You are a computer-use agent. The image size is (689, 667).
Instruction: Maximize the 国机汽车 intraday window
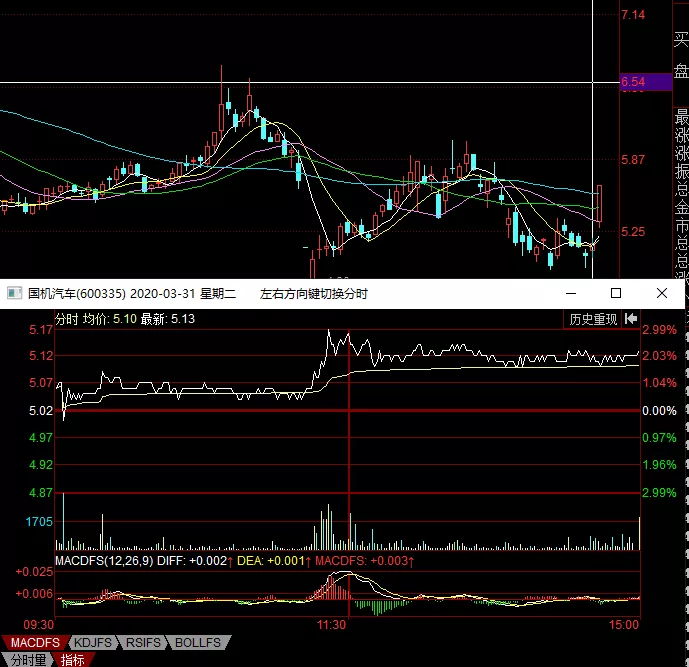coord(616,293)
